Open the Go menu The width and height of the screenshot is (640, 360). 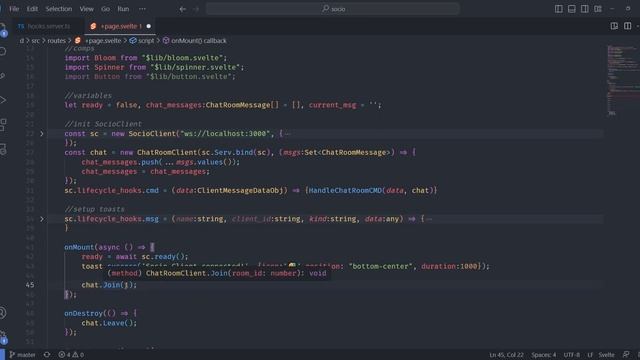[105, 9]
